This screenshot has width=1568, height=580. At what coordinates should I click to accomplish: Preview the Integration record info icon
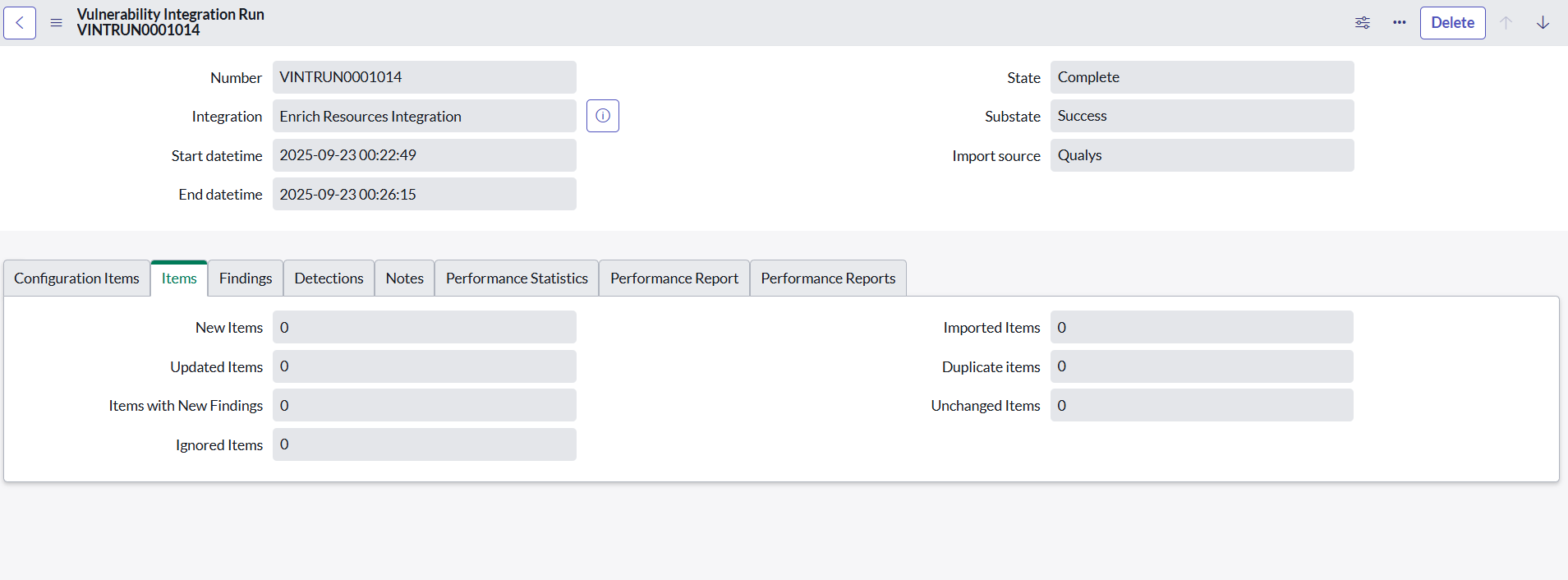[603, 116]
